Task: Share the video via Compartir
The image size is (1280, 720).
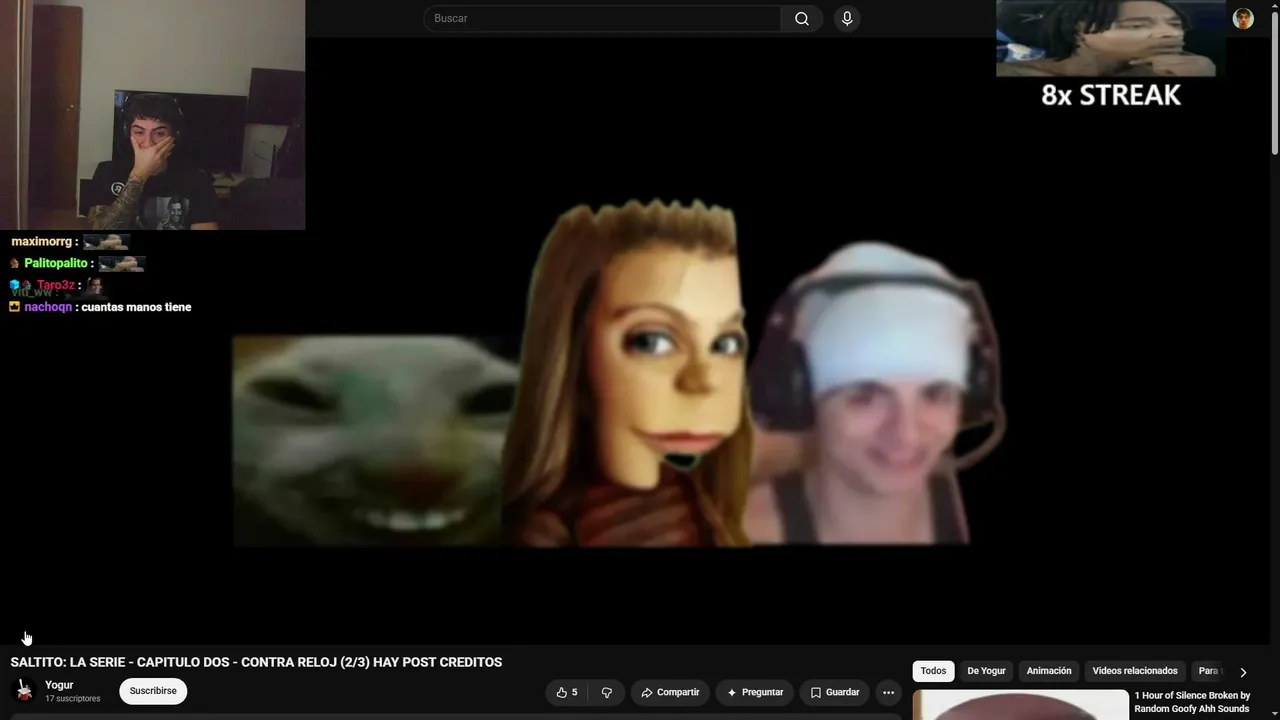Action: pyautogui.click(x=670, y=692)
